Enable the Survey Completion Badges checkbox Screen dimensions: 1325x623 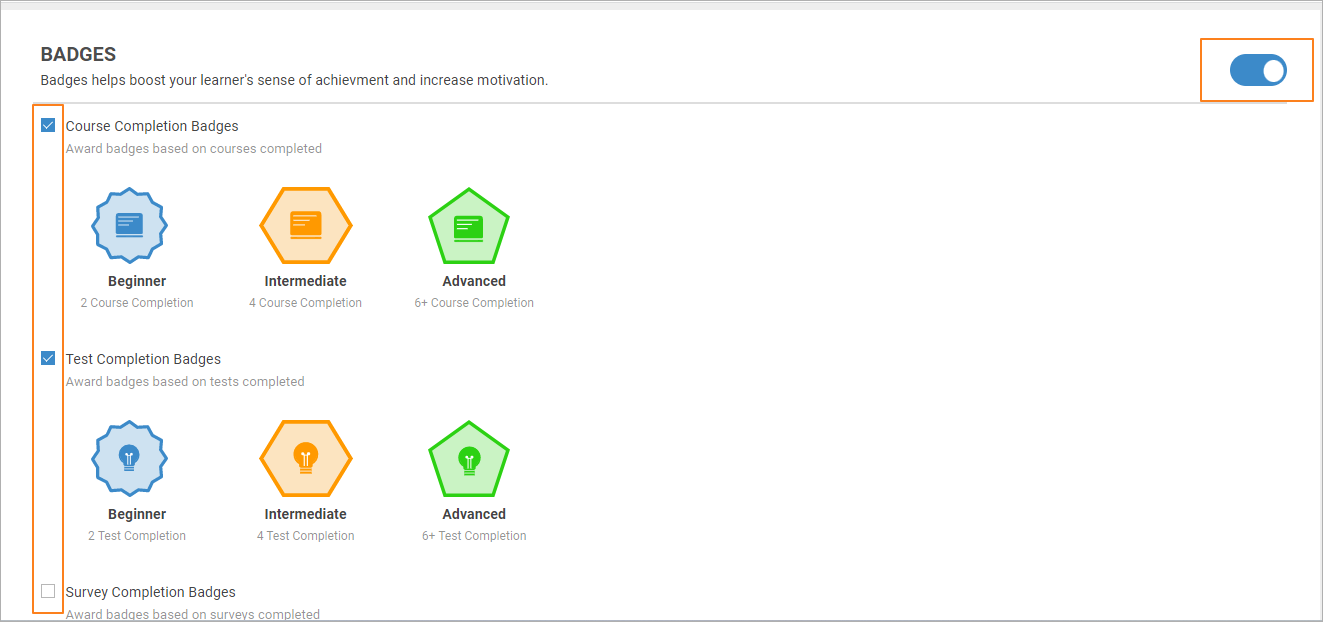tap(48, 591)
